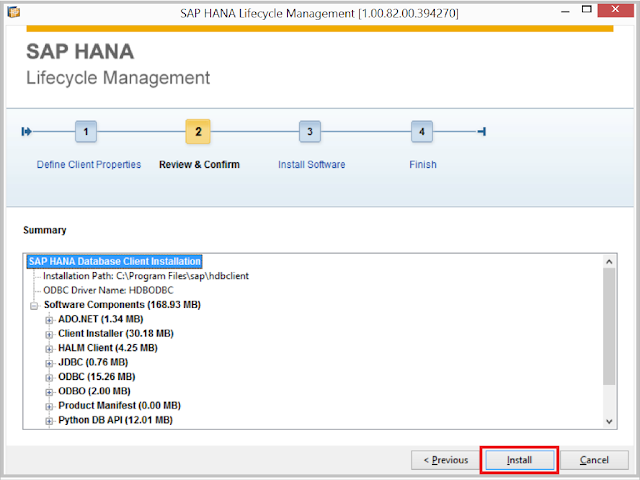Click the wizard end marker icon
The image size is (640, 480).
pos(482,131)
